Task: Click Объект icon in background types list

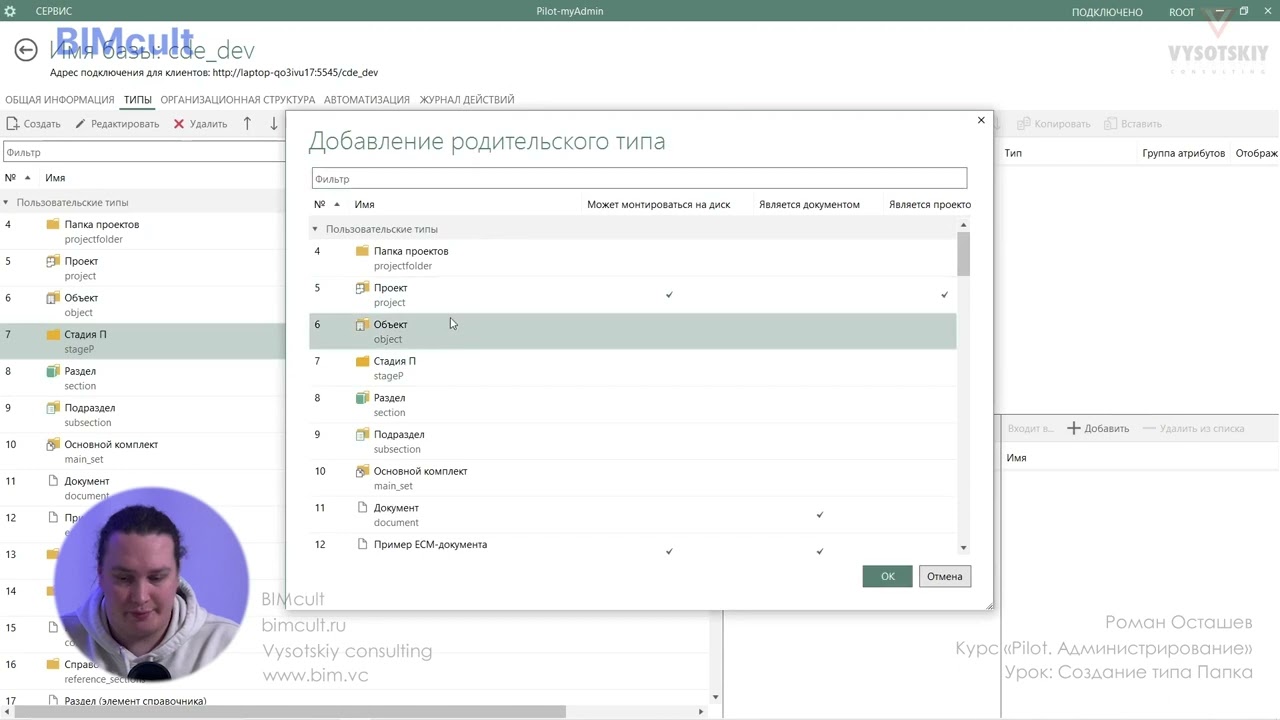Action: [53, 298]
